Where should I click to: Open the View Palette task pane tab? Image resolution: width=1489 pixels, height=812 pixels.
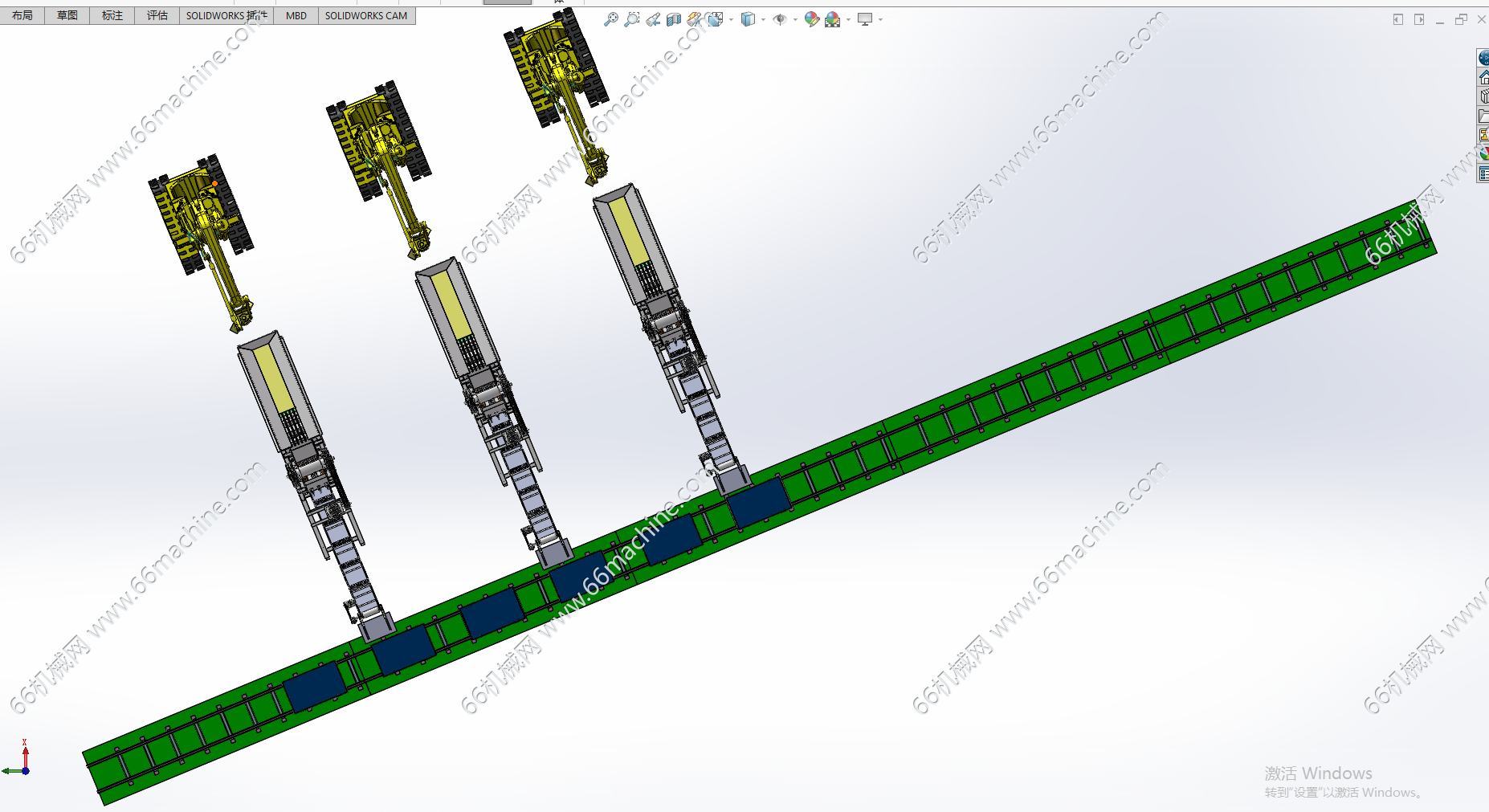point(1483,135)
